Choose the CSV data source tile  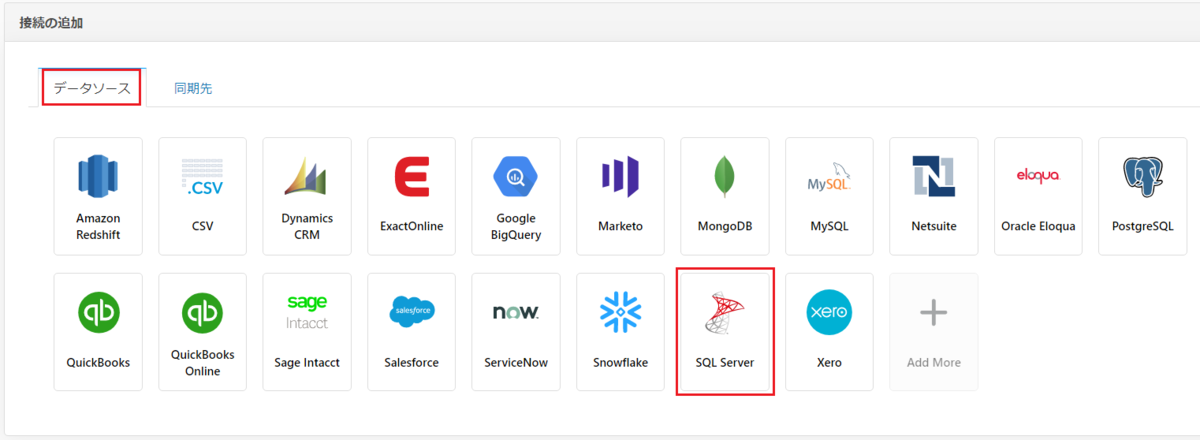coord(202,196)
